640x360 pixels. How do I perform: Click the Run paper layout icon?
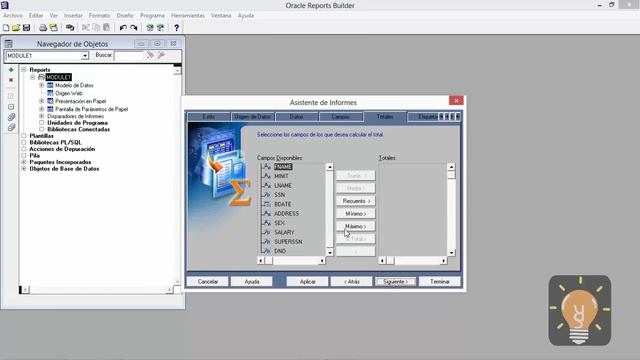click(x=150, y=28)
